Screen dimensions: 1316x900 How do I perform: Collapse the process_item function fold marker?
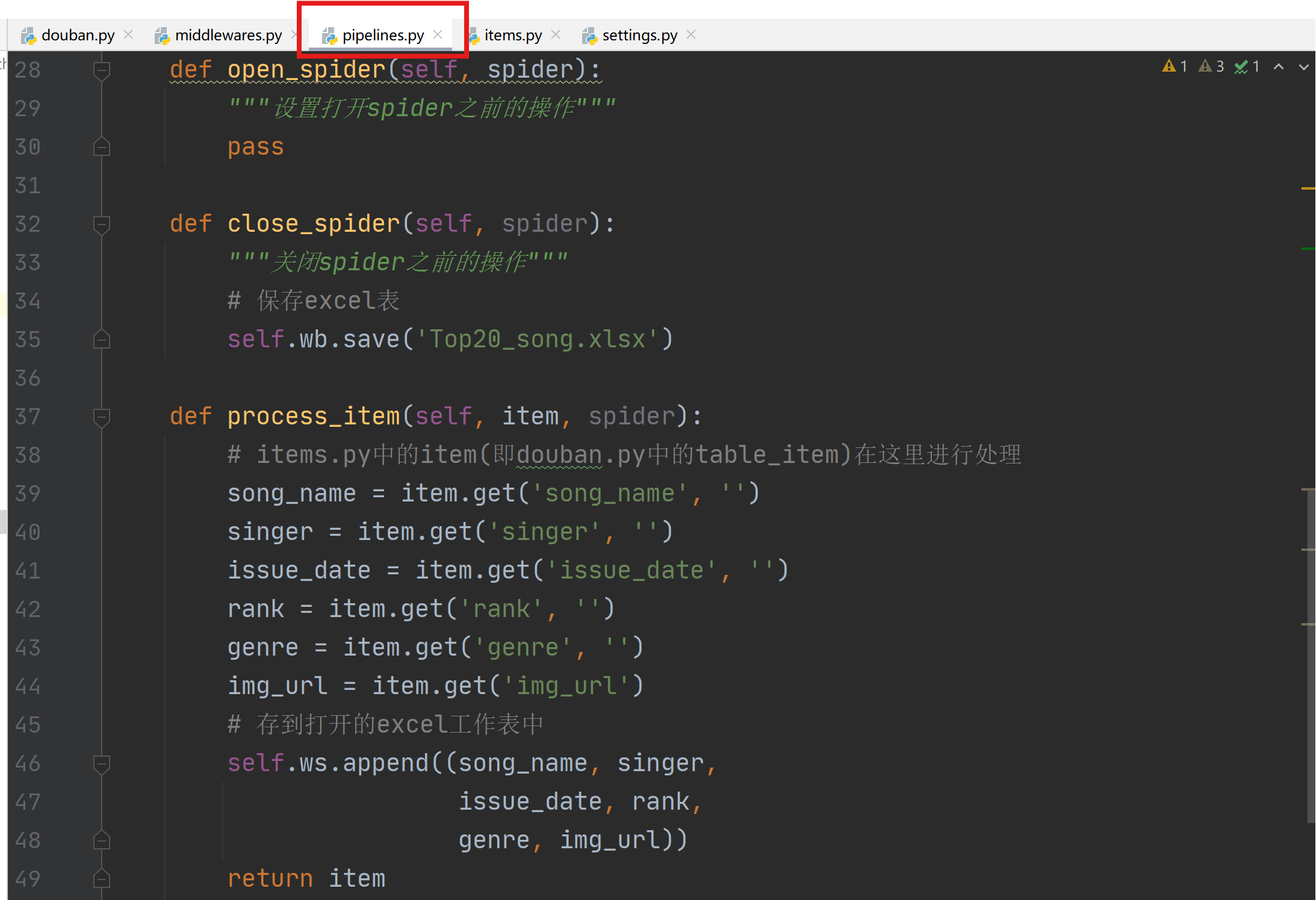point(102,417)
